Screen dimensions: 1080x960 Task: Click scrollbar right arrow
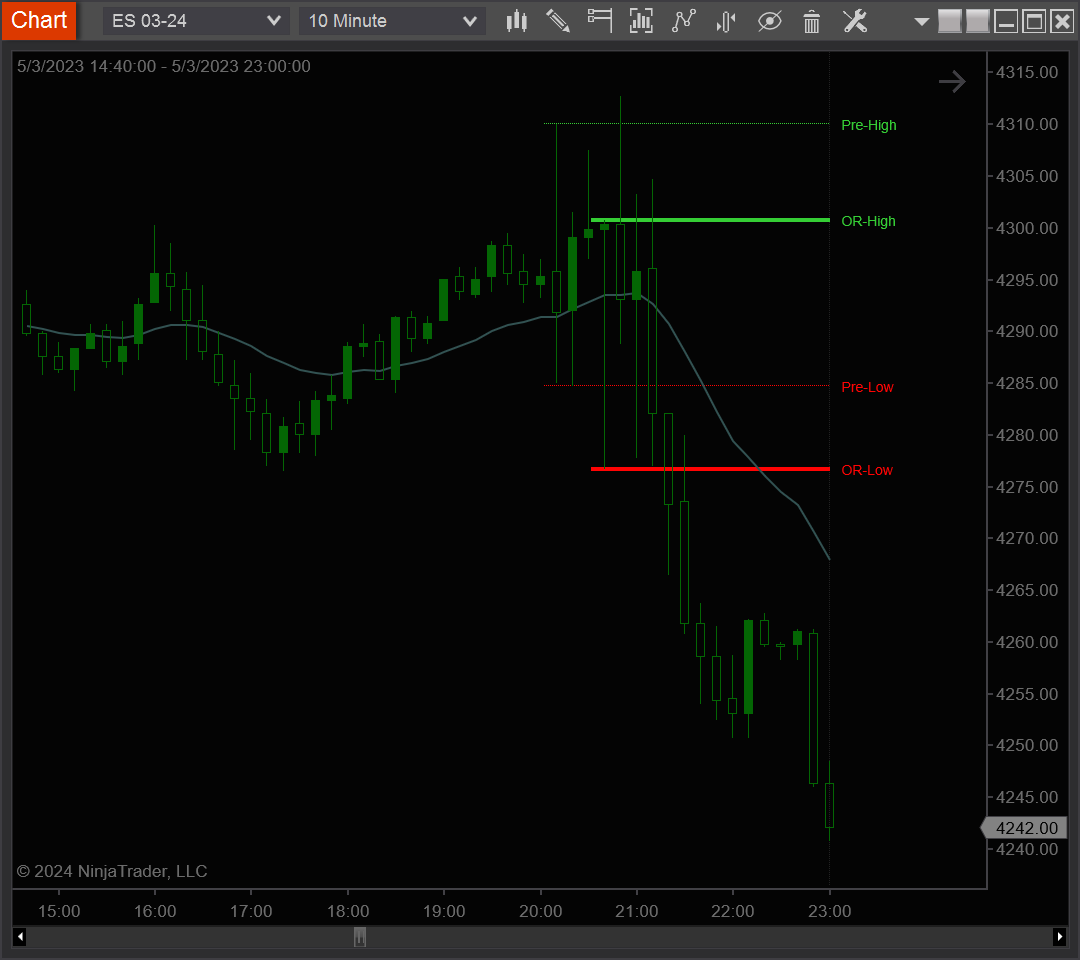pyautogui.click(x=1059, y=937)
